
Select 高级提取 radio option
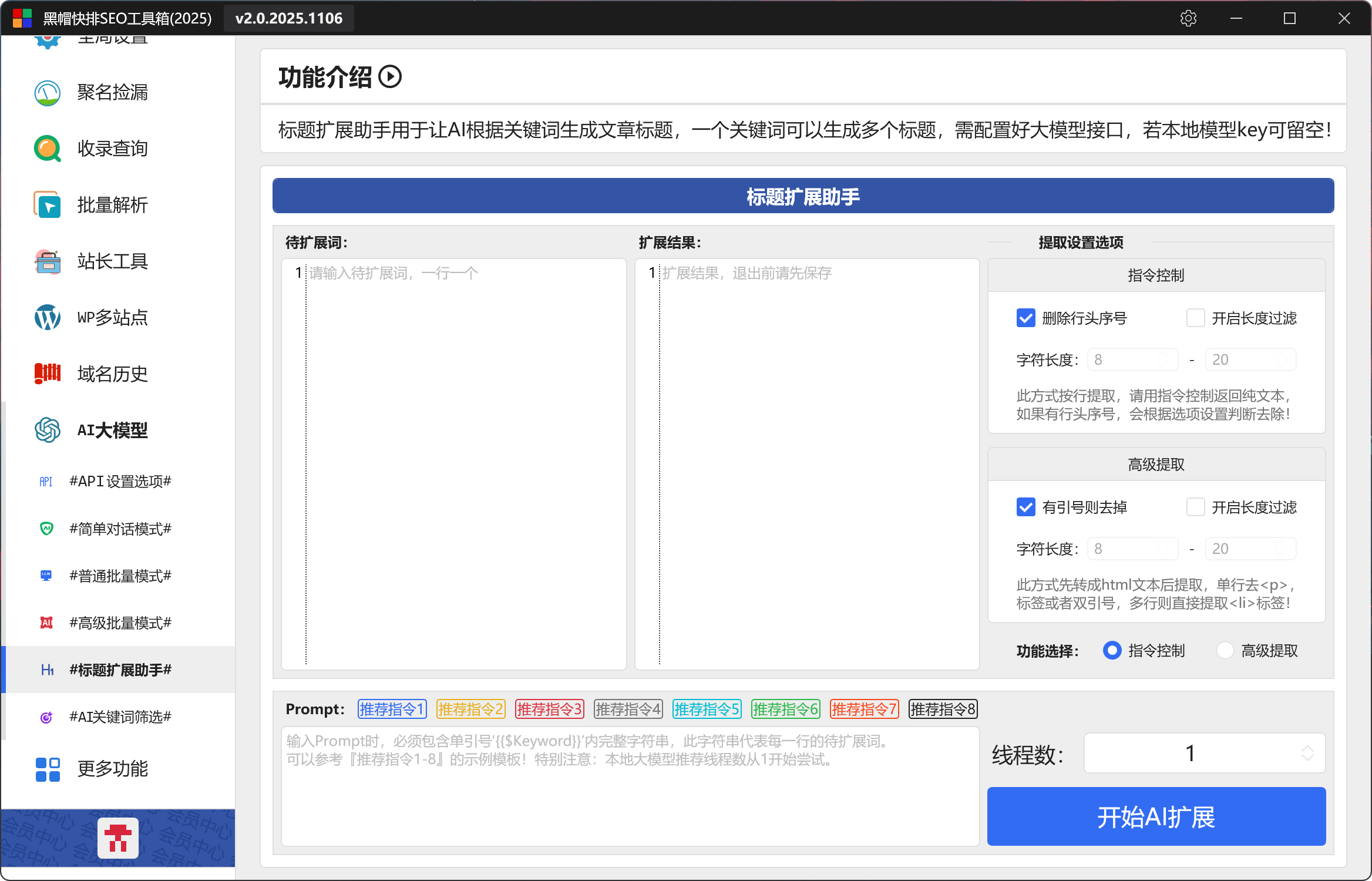point(1225,651)
